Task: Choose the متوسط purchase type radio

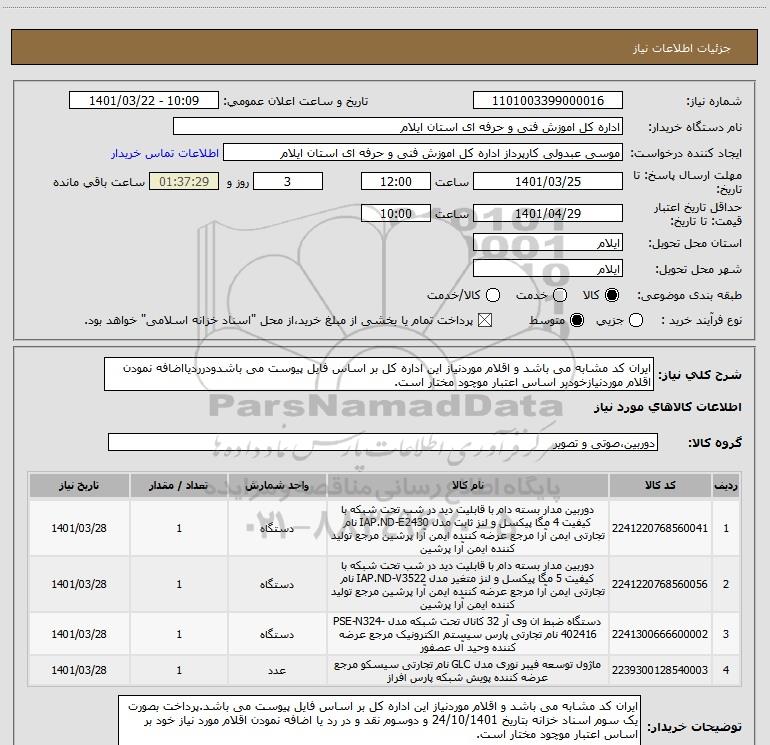Action: coord(577,321)
